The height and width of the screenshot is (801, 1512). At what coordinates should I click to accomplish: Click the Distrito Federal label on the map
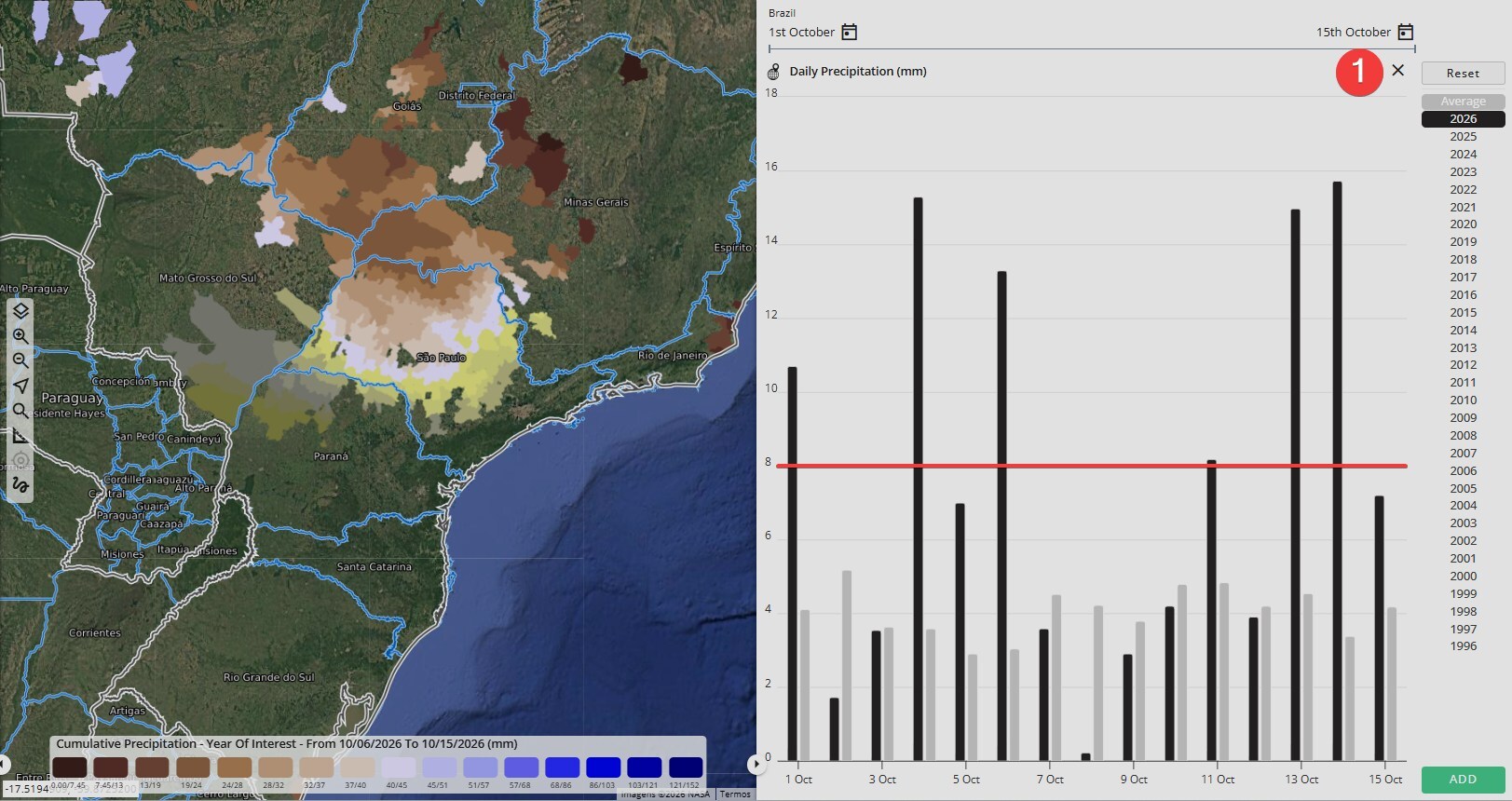pyautogui.click(x=476, y=96)
